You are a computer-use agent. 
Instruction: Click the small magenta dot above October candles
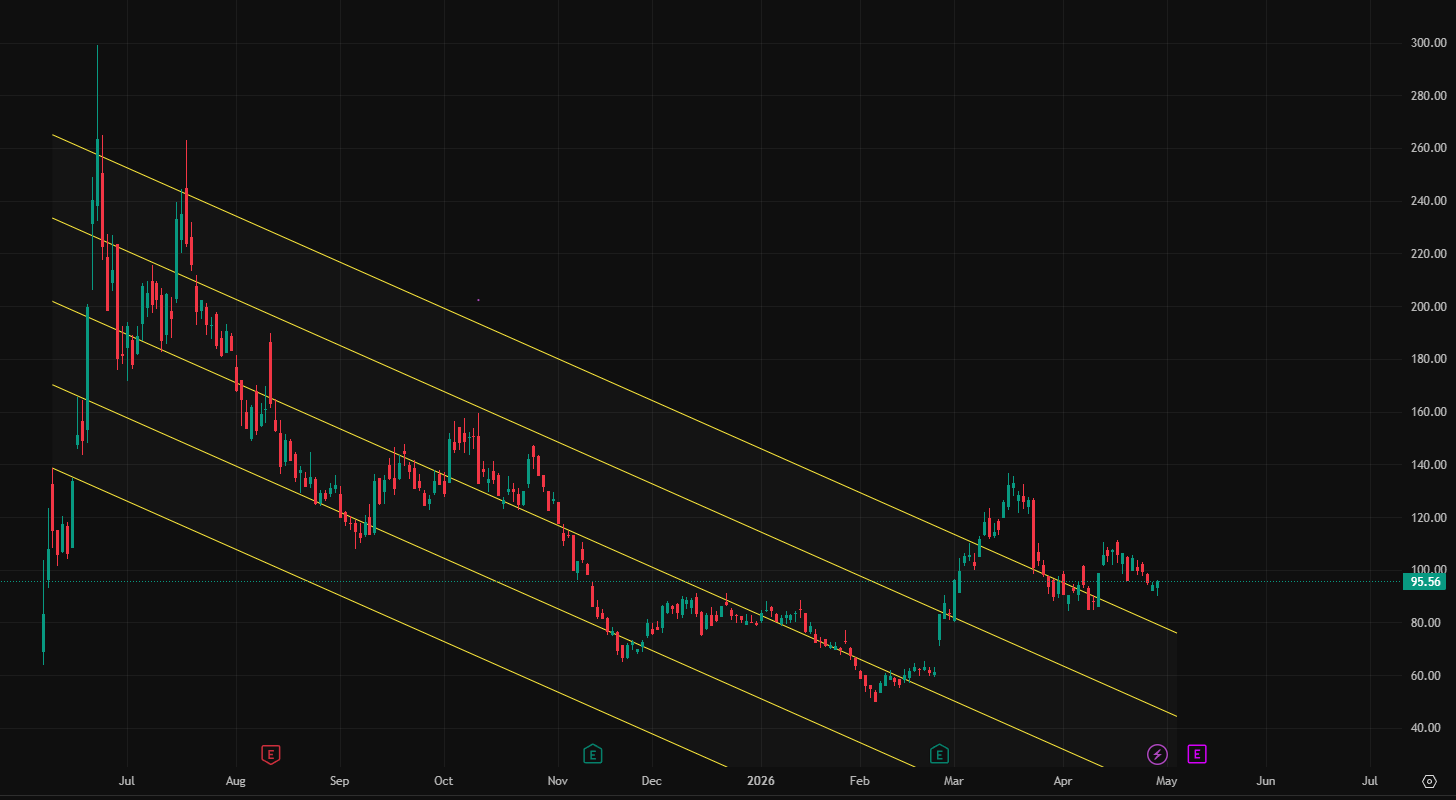478,299
